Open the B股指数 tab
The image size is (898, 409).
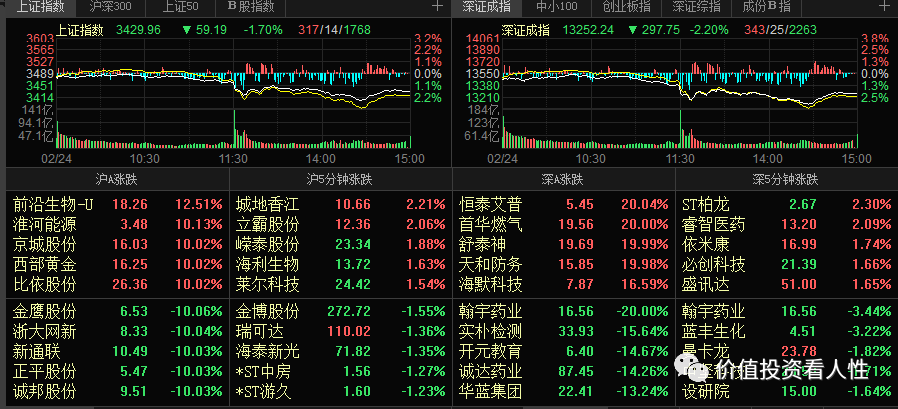[251, 7]
